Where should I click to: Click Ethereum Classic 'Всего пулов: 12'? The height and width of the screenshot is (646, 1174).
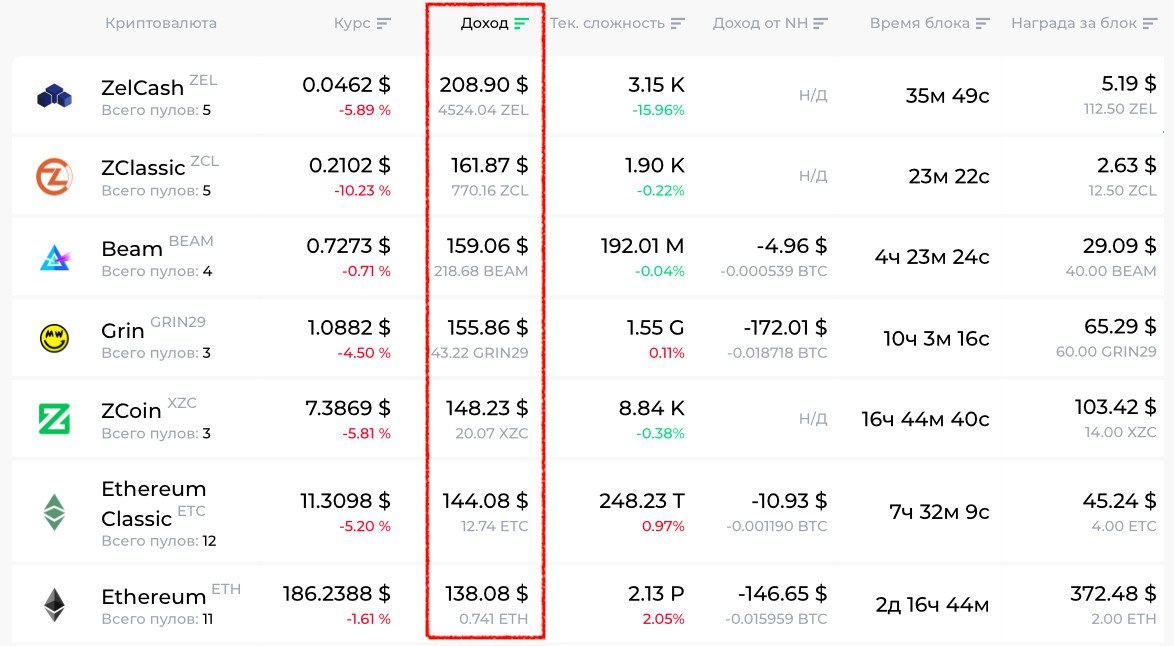point(159,540)
